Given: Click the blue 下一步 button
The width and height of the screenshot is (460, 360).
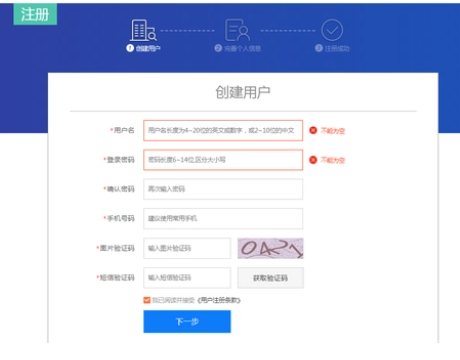Looking at the screenshot, I should pyautogui.click(x=187, y=321).
